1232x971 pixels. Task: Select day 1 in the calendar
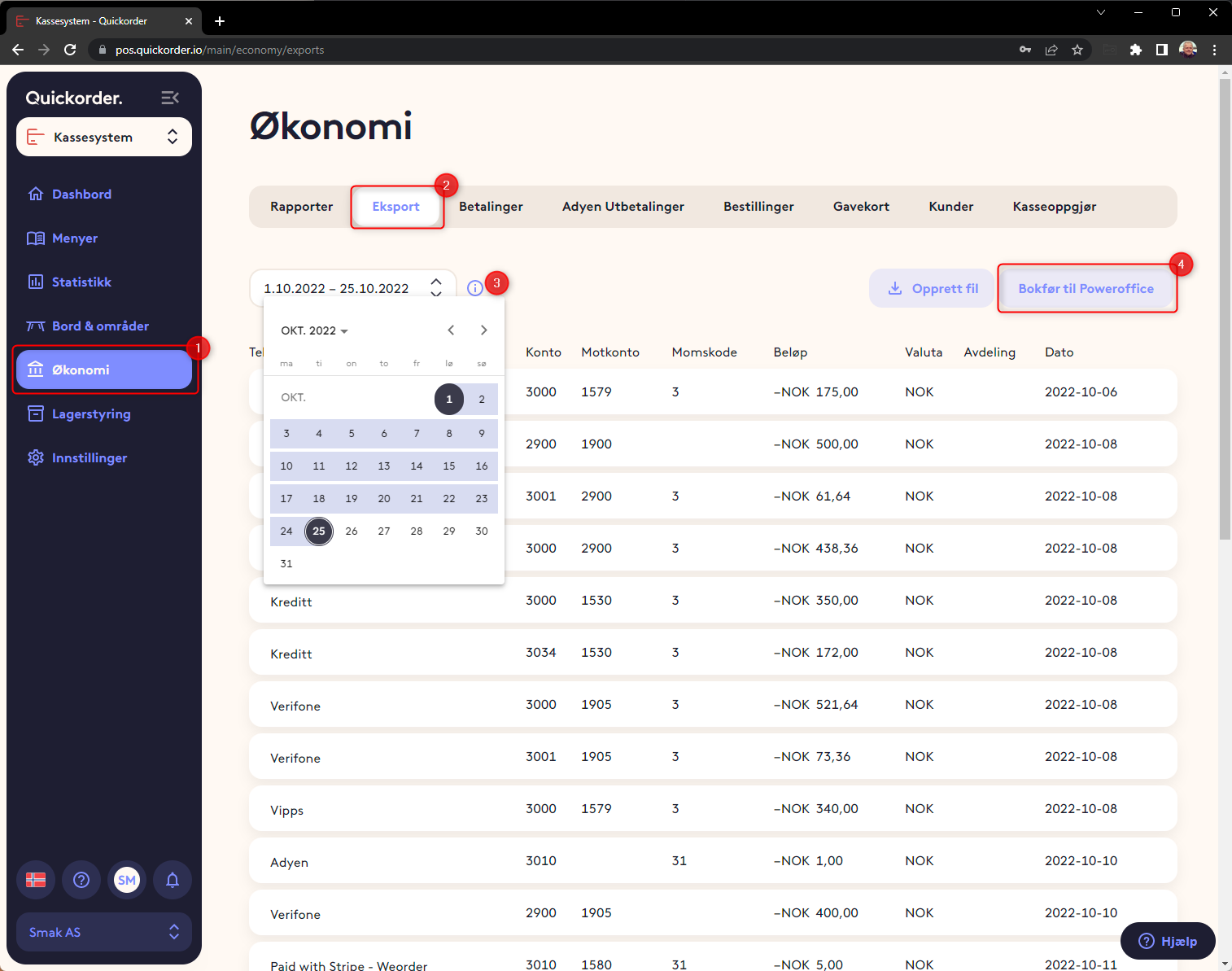[x=449, y=399]
